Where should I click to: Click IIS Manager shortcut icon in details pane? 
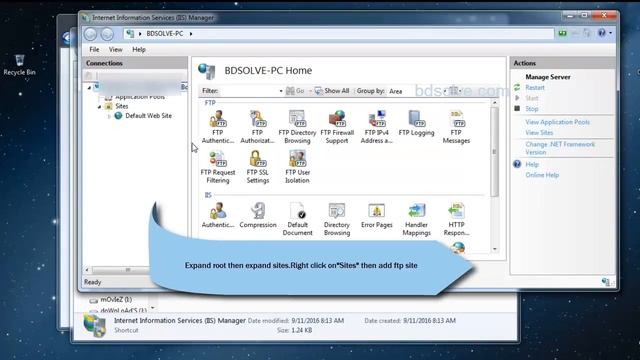pyautogui.click(x=95, y=325)
